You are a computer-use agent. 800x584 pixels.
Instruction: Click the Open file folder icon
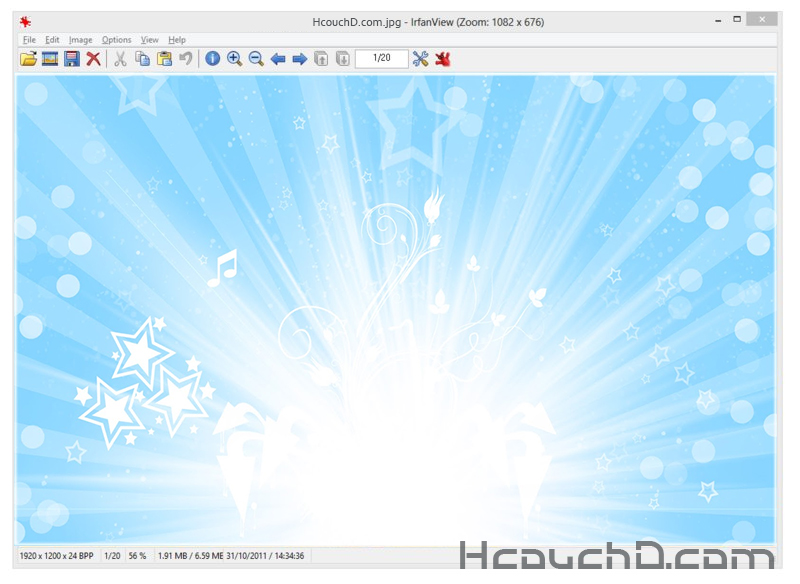click(x=28, y=59)
